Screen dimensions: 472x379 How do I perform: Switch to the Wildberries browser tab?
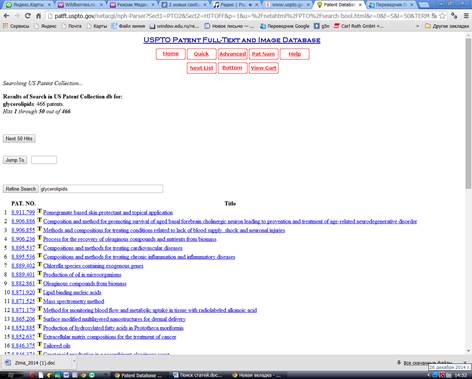80,5
